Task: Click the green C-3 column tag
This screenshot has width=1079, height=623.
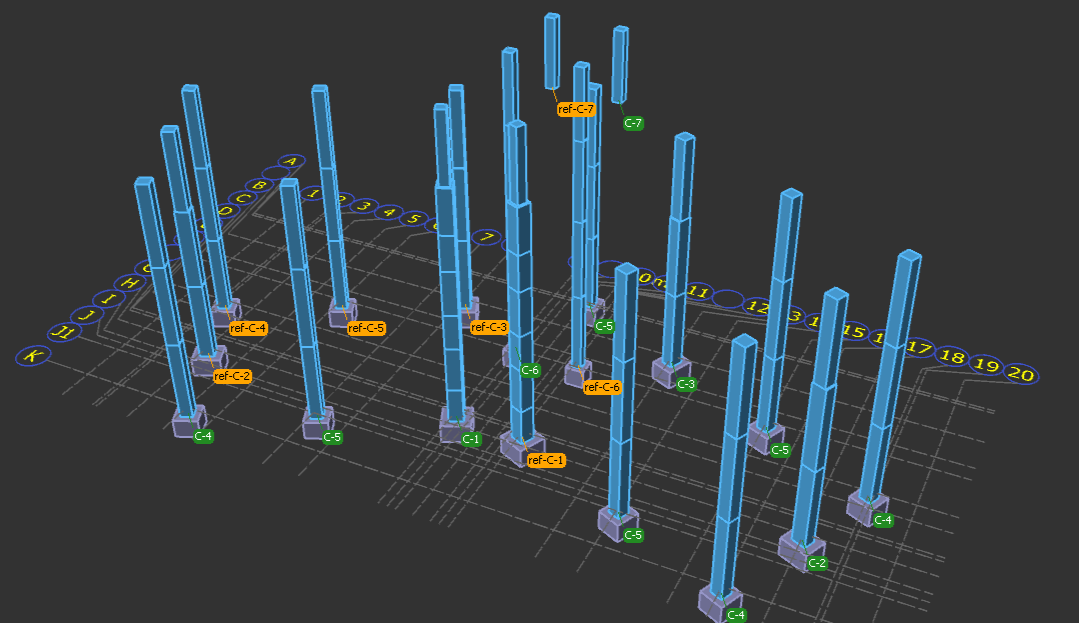Action: pyautogui.click(x=685, y=384)
